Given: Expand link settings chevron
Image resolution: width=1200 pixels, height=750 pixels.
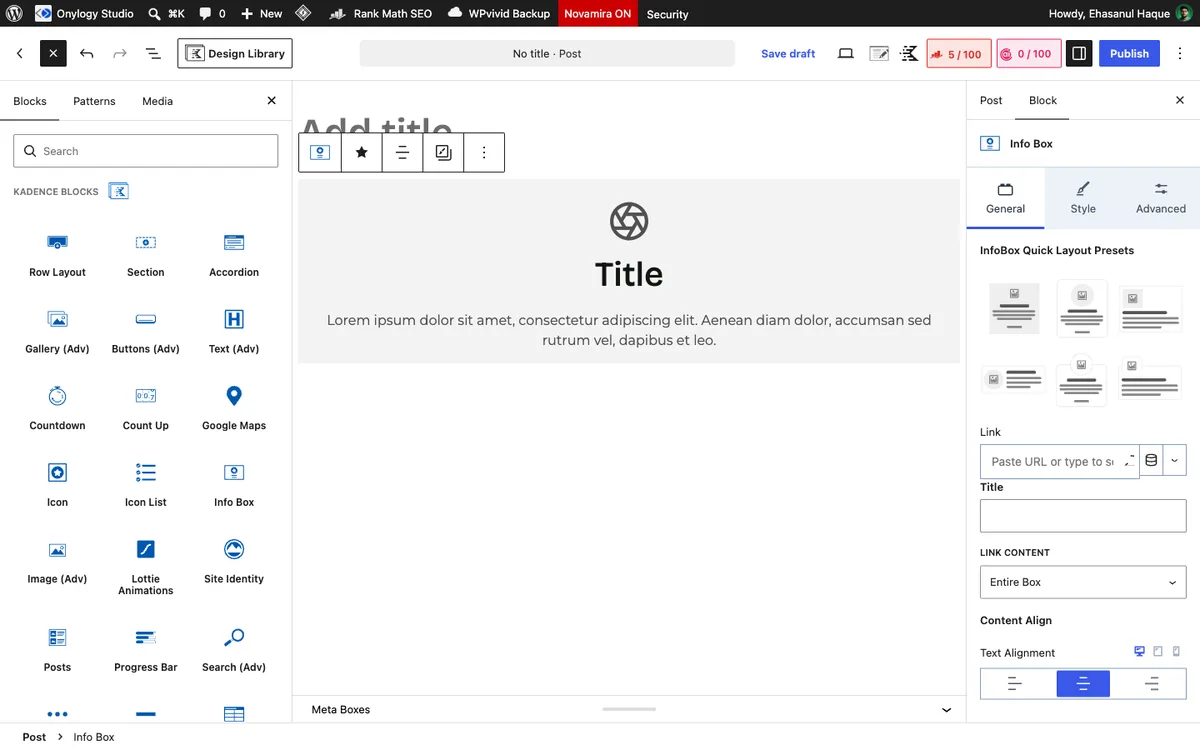Looking at the screenshot, I should (x=1175, y=460).
